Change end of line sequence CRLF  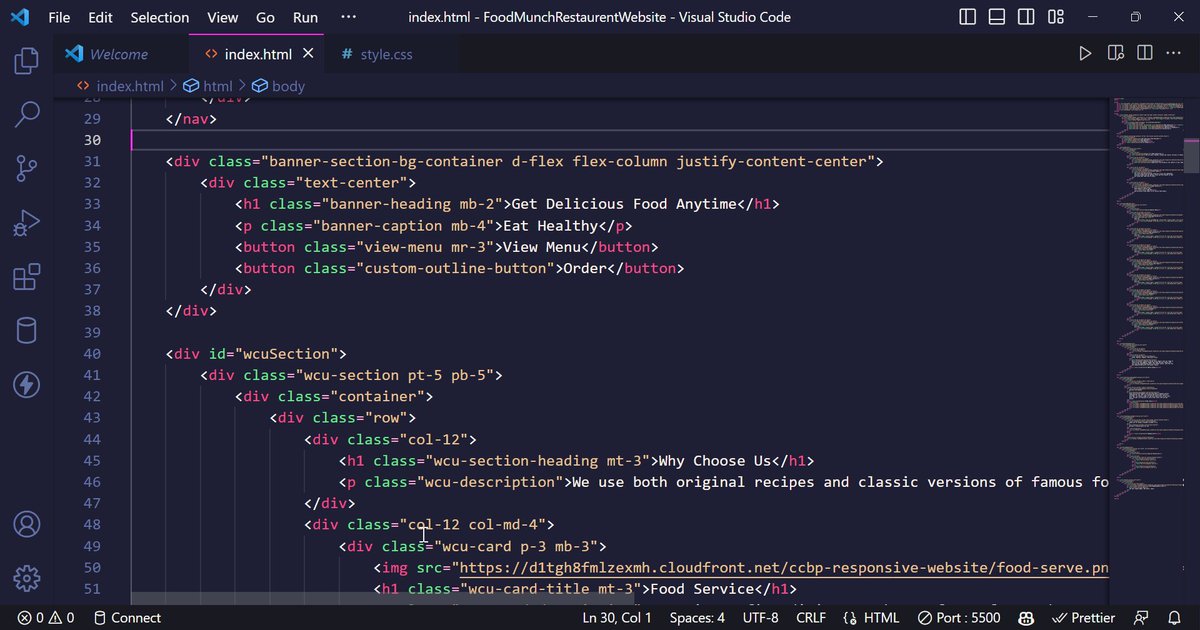[810, 618]
